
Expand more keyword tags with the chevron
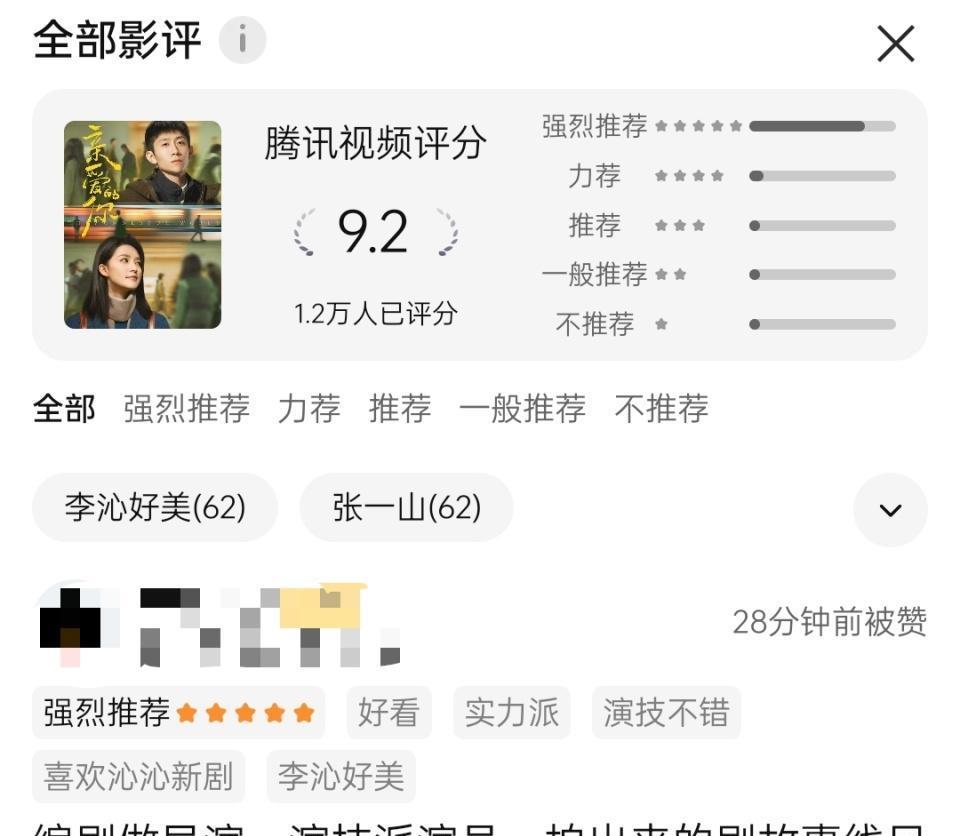(x=890, y=510)
